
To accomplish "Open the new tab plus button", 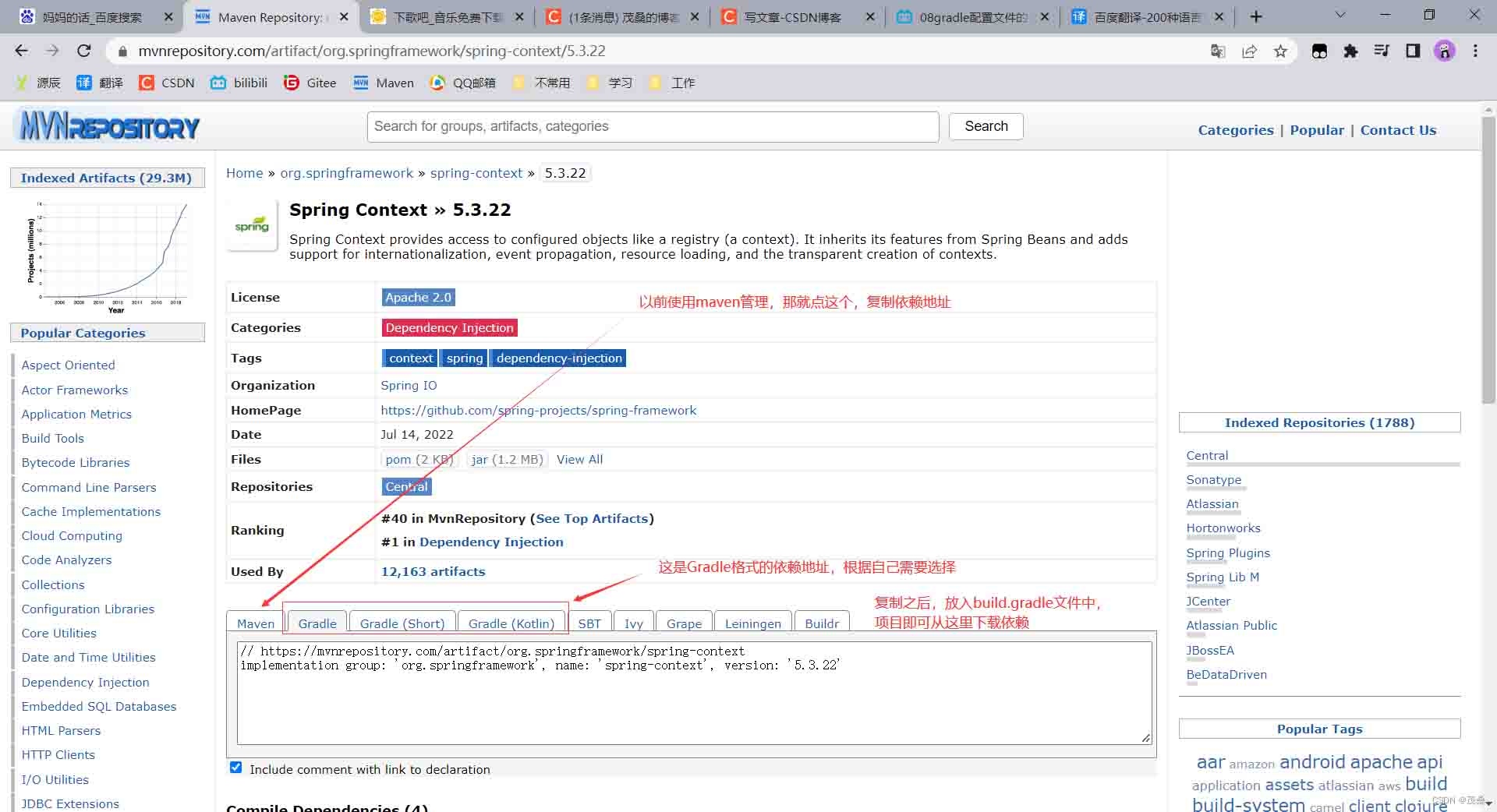I will click(x=1256, y=16).
